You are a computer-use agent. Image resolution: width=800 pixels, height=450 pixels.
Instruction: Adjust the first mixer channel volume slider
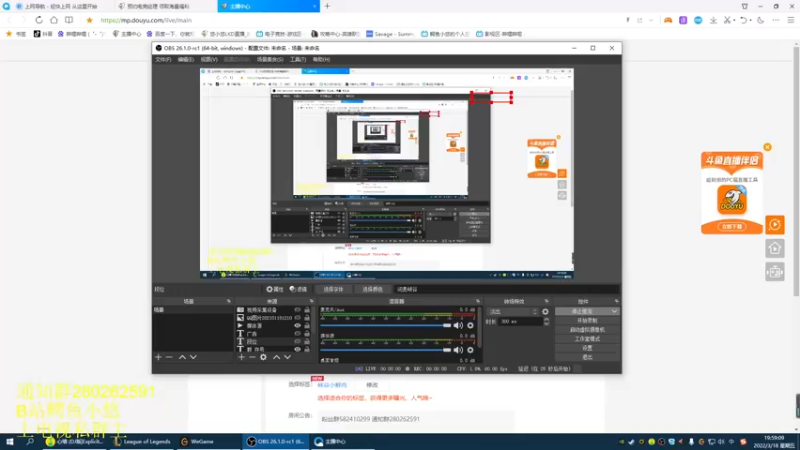386,326
